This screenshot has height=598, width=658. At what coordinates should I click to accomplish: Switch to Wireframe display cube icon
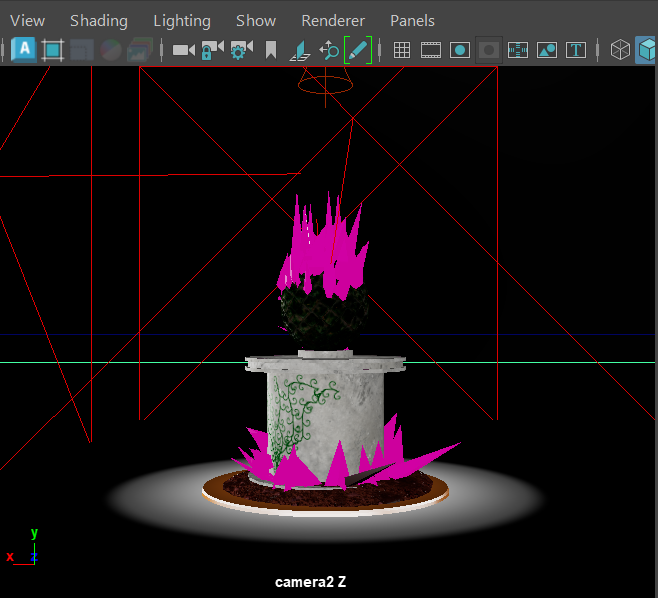[x=620, y=49]
